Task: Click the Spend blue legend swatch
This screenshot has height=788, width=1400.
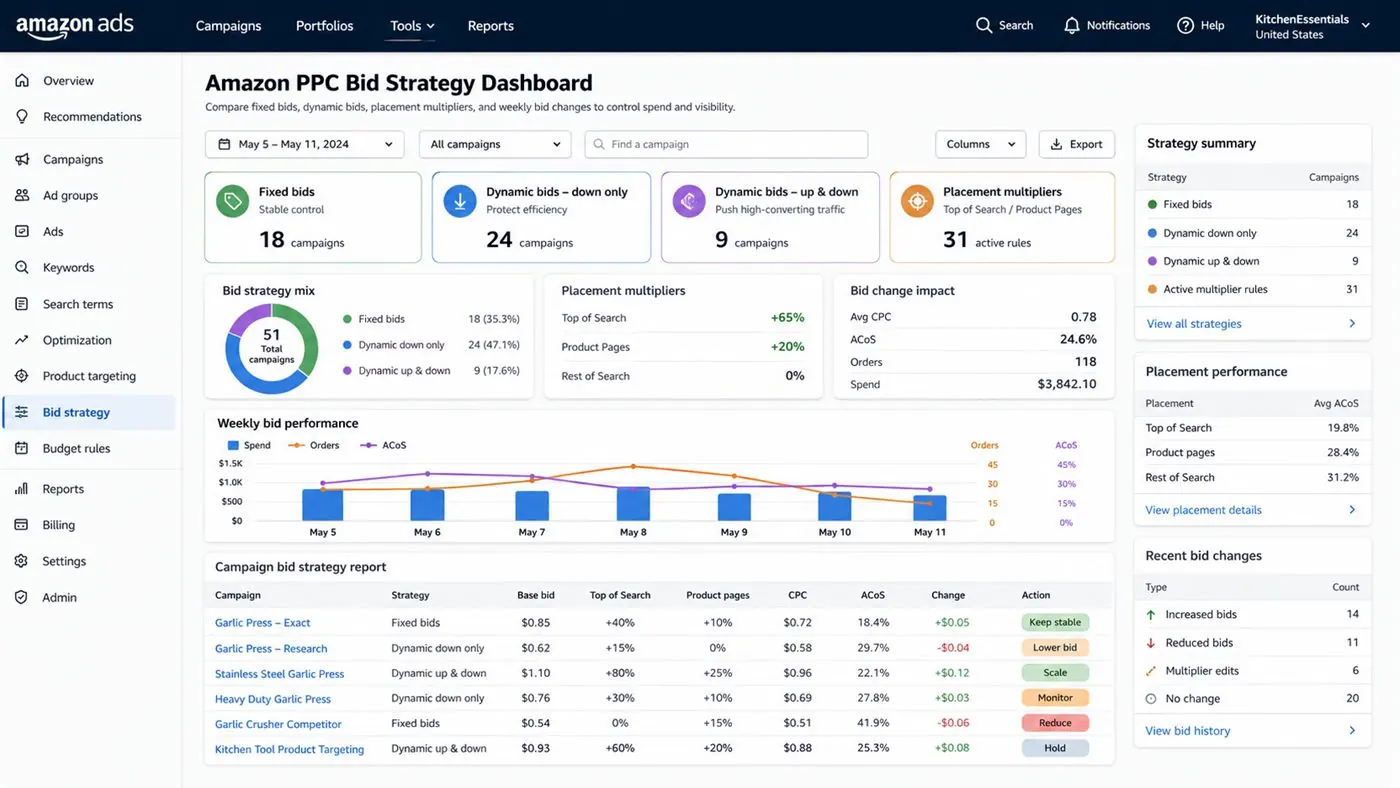Action: 233,445
